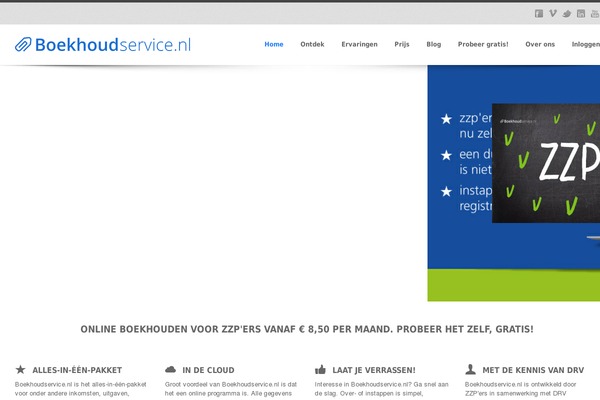
Task: Click the IN DE CLOUD heading
Action: tap(208, 370)
